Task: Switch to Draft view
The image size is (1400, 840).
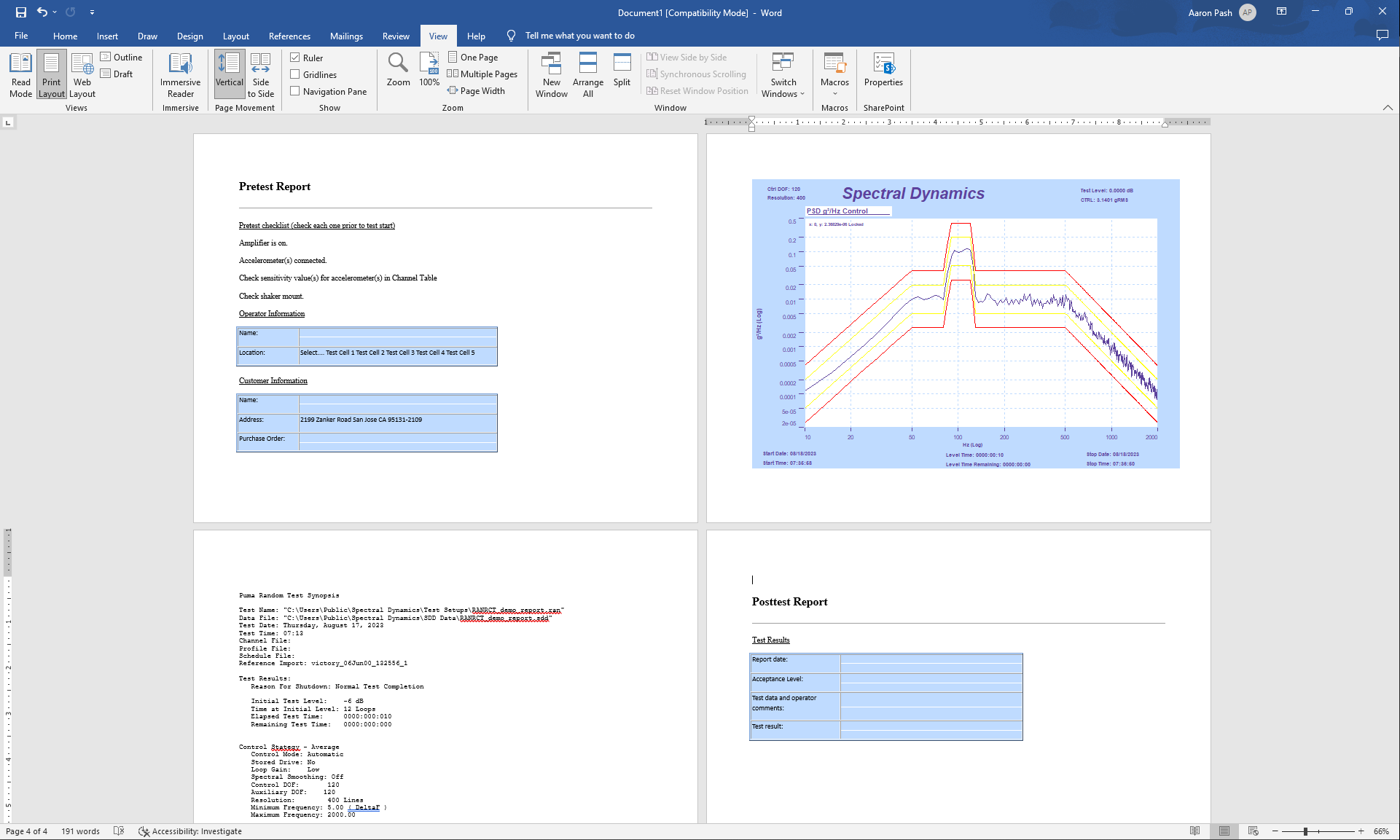Action: pyautogui.click(x=117, y=74)
